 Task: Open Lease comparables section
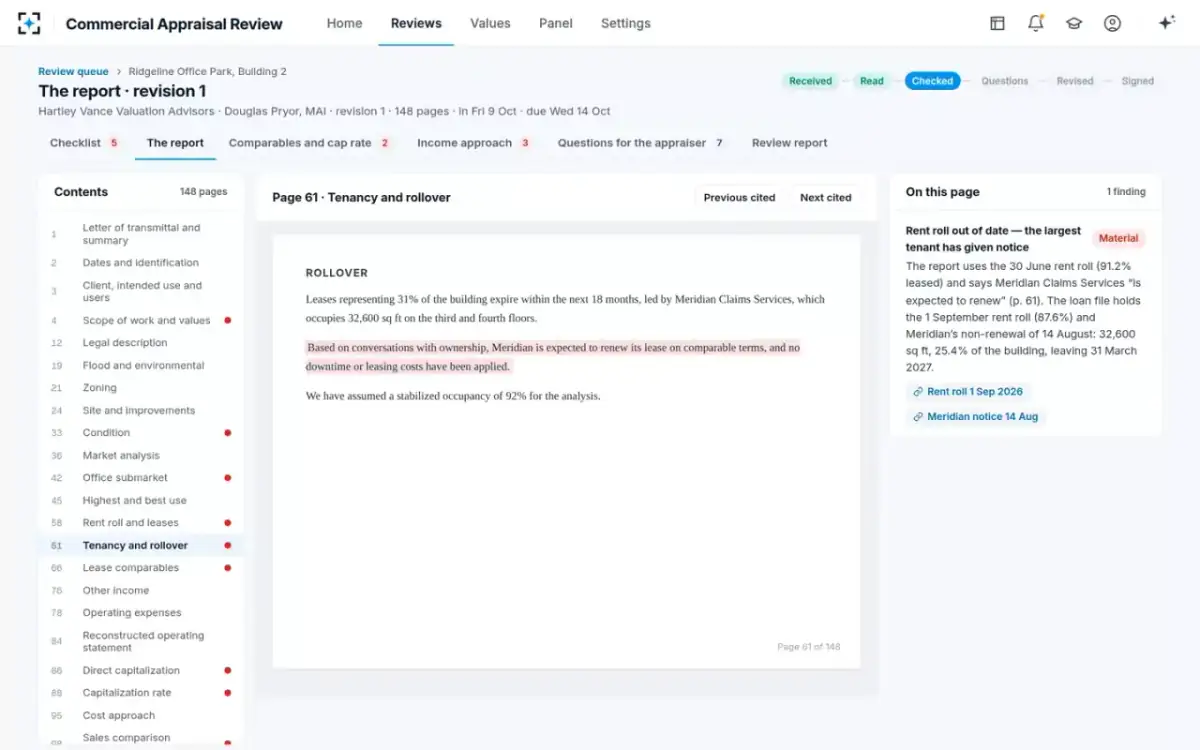(x=141, y=568)
